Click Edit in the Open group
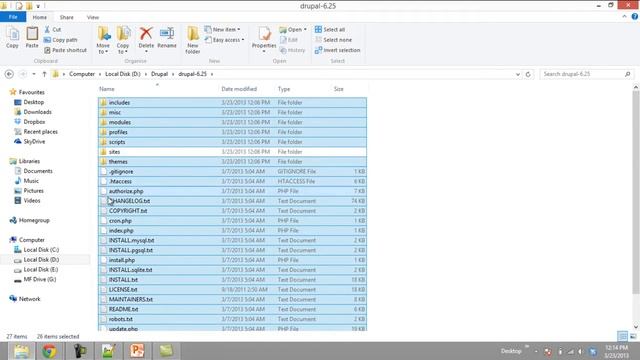This screenshot has width=640, height=360. coord(289,40)
